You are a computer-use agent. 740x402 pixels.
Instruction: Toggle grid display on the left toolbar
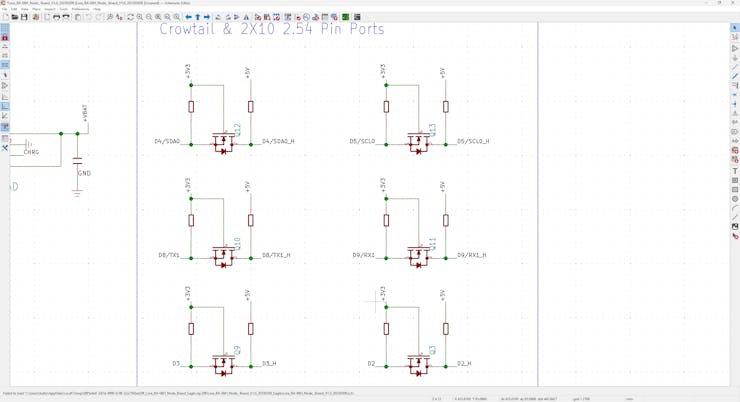[x=5, y=27]
